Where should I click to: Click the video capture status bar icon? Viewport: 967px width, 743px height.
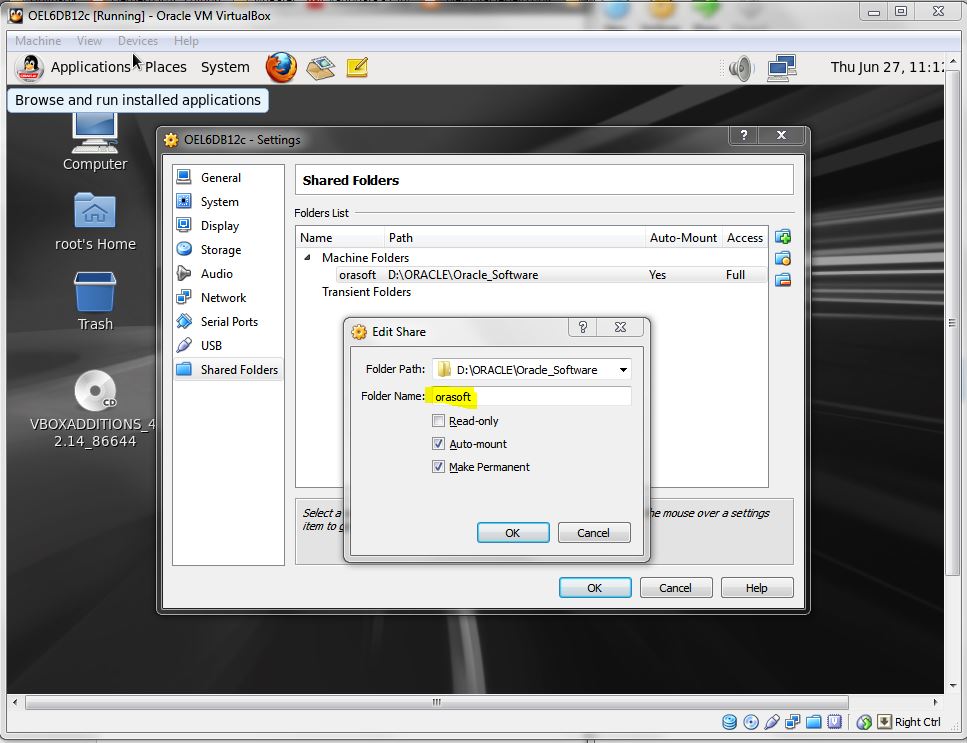pos(834,722)
